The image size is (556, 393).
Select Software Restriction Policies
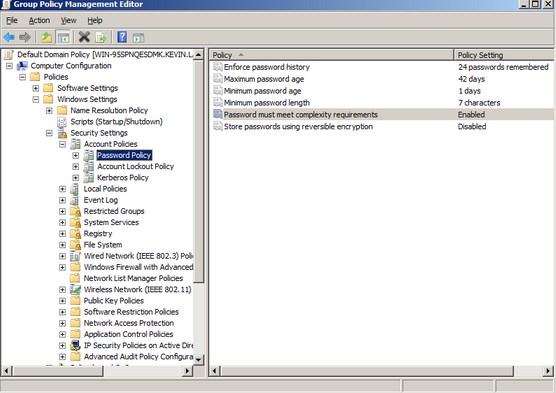(x=131, y=312)
